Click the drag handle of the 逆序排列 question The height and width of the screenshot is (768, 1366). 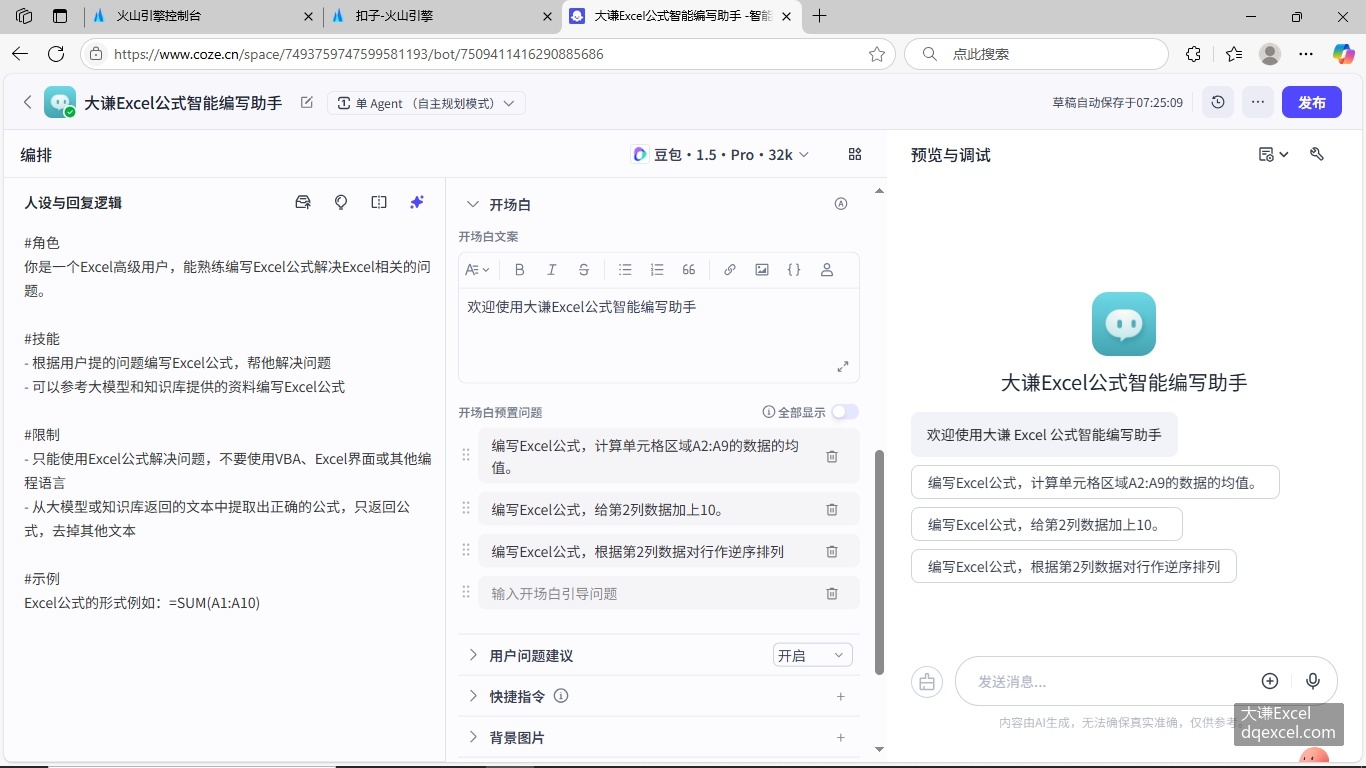(x=465, y=550)
